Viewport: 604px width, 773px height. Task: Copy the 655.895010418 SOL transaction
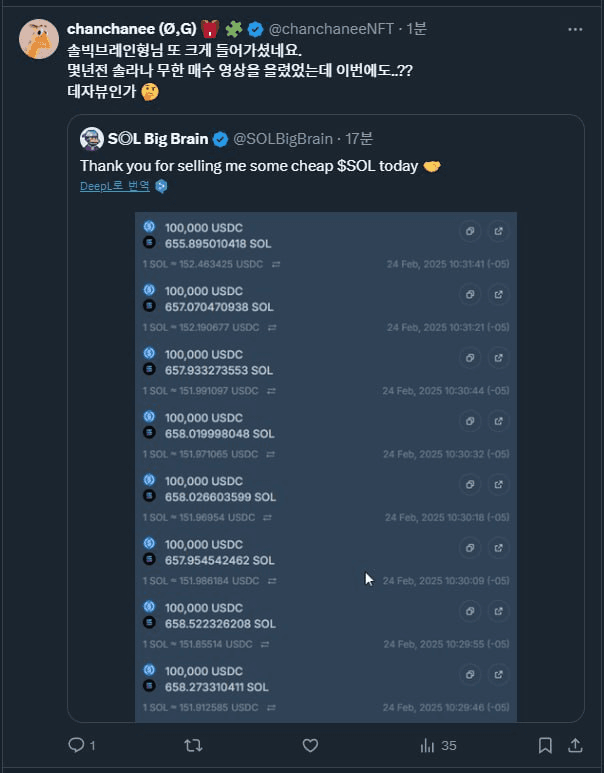[x=469, y=231]
